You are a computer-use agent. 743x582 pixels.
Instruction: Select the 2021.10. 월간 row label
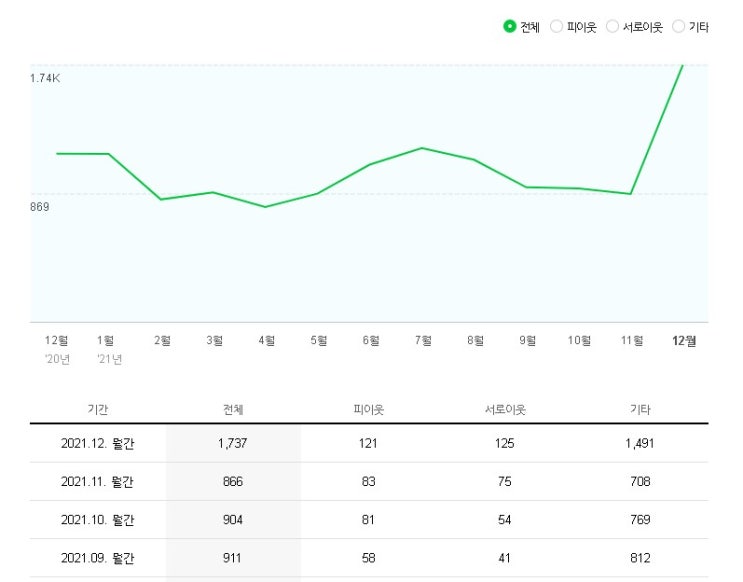pos(98,520)
